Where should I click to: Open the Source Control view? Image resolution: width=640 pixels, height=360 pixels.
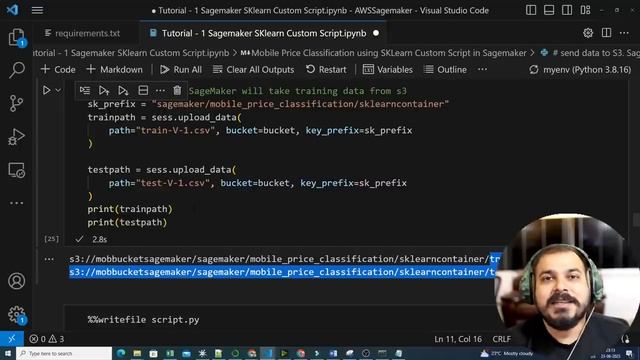tap(17, 103)
